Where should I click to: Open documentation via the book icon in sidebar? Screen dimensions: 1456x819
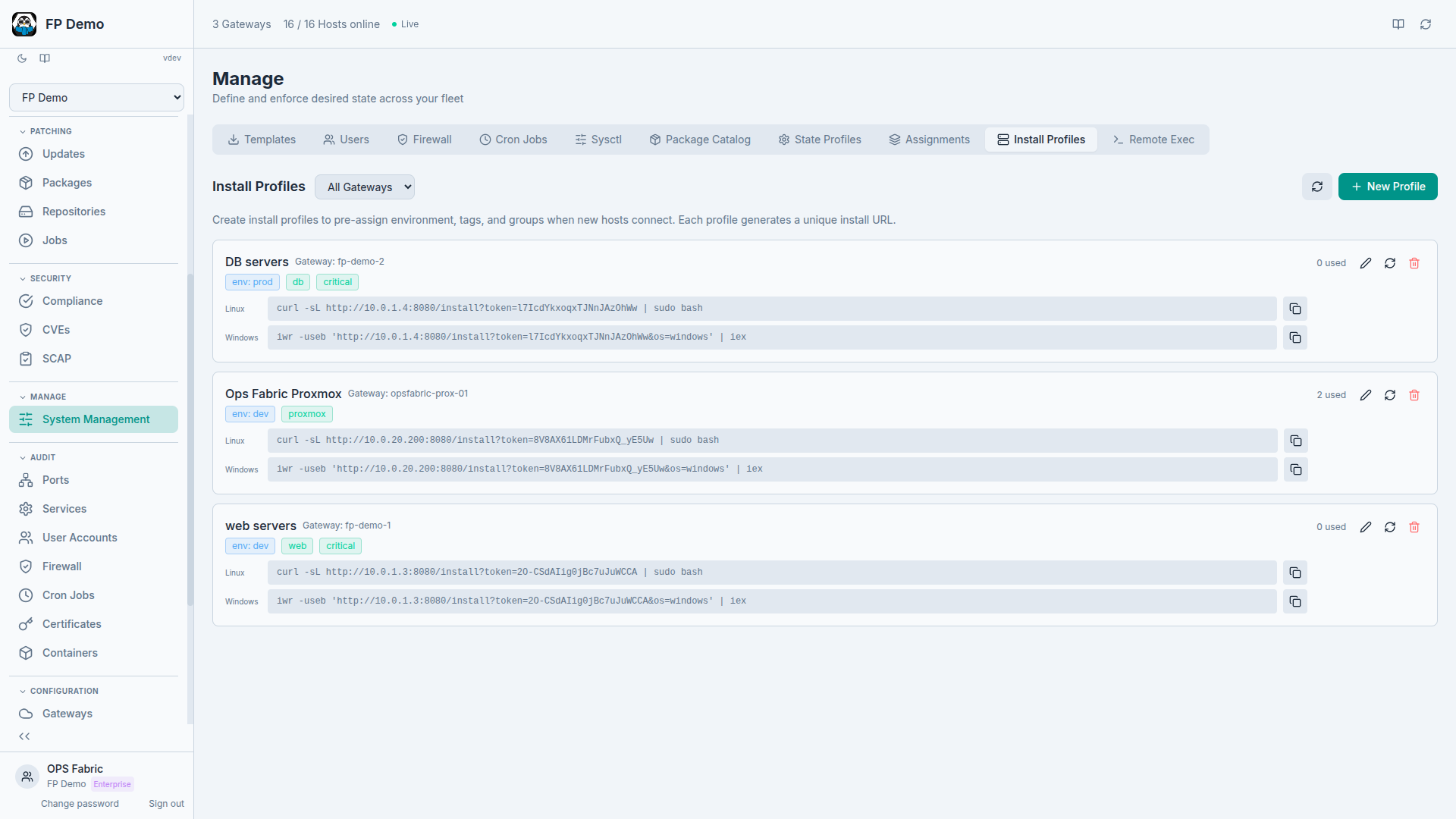click(45, 58)
